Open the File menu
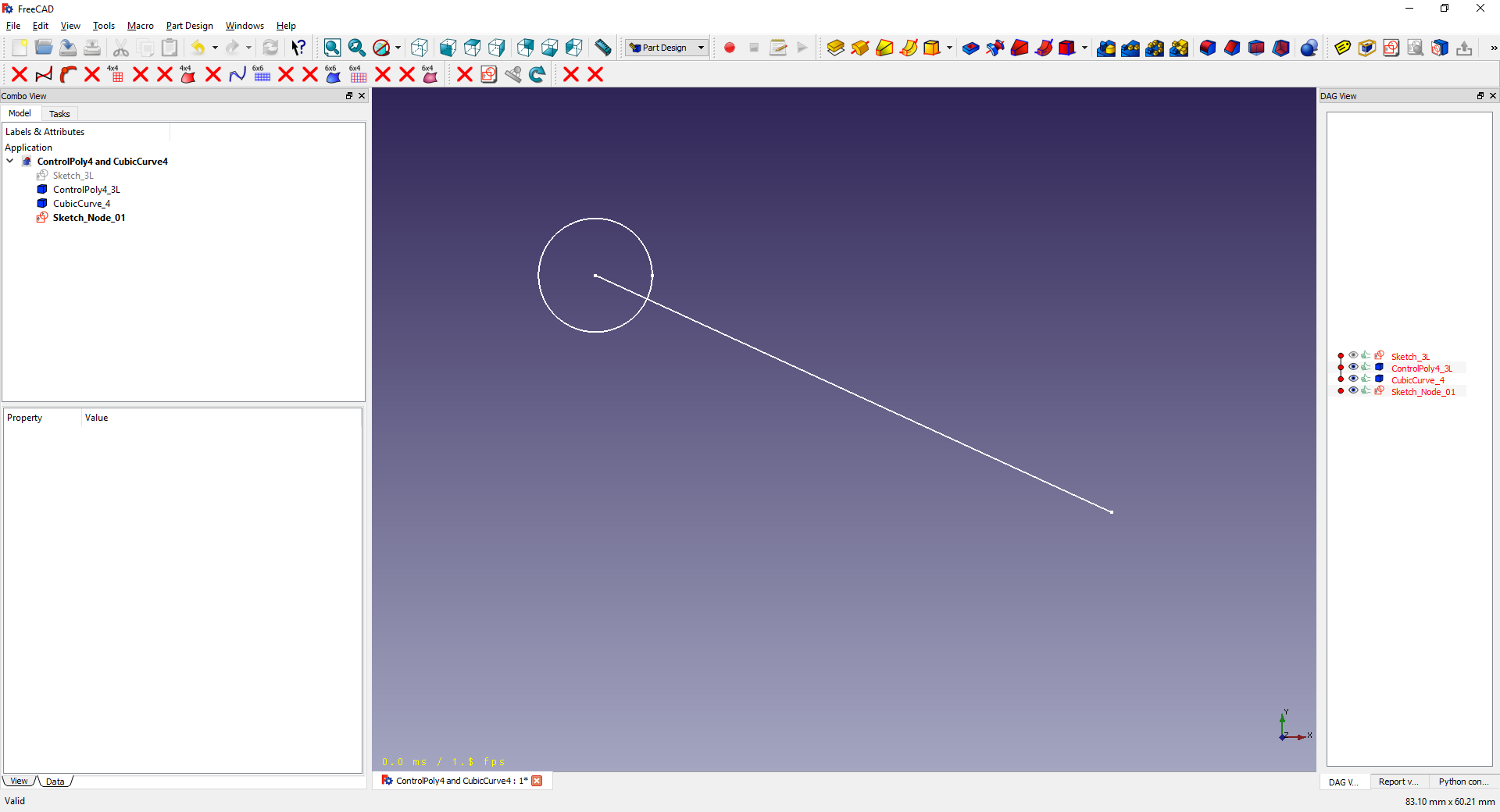 pos(13,26)
